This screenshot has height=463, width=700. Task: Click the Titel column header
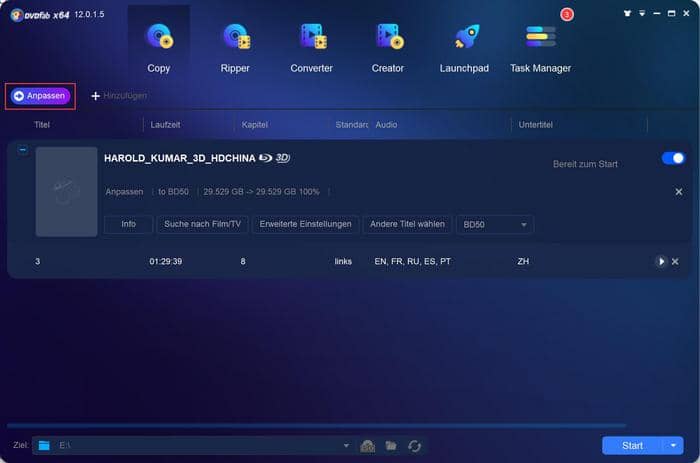tap(42, 125)
